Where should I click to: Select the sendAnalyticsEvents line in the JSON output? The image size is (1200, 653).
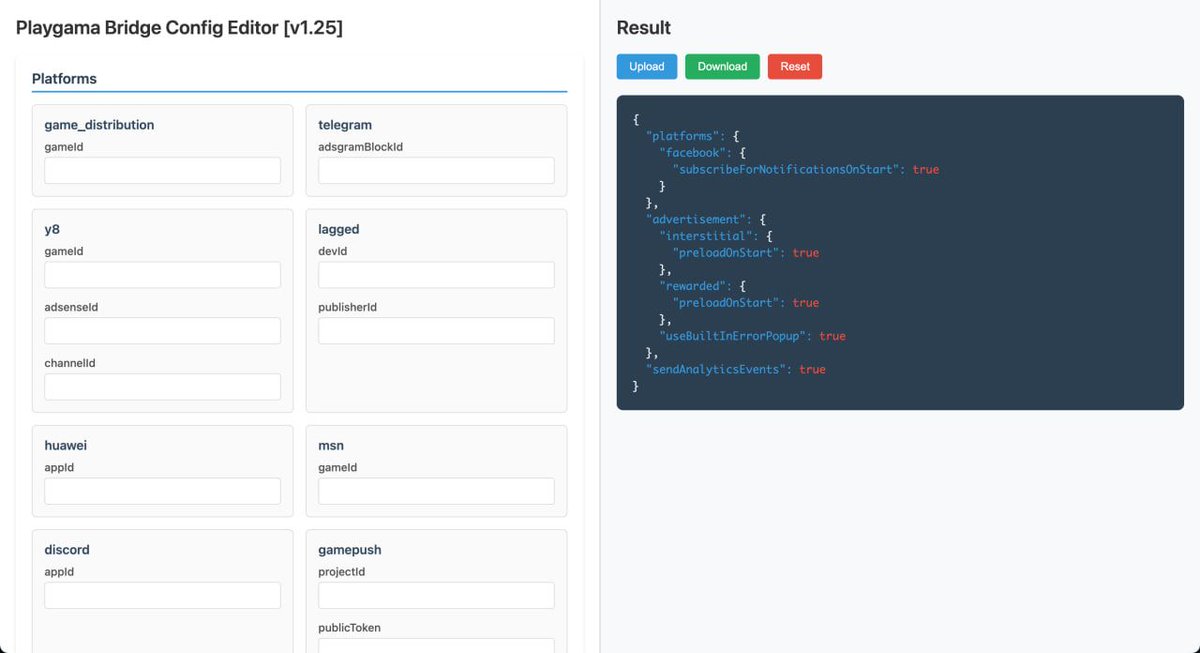[735, 368]
